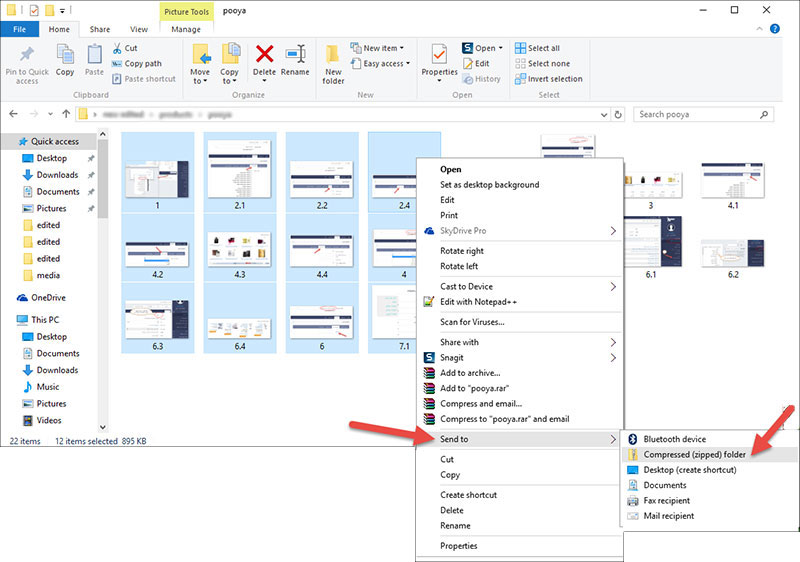This screenshot has height=562, width=800.
Task: Click the New folder icon
Action: (333, 58)
